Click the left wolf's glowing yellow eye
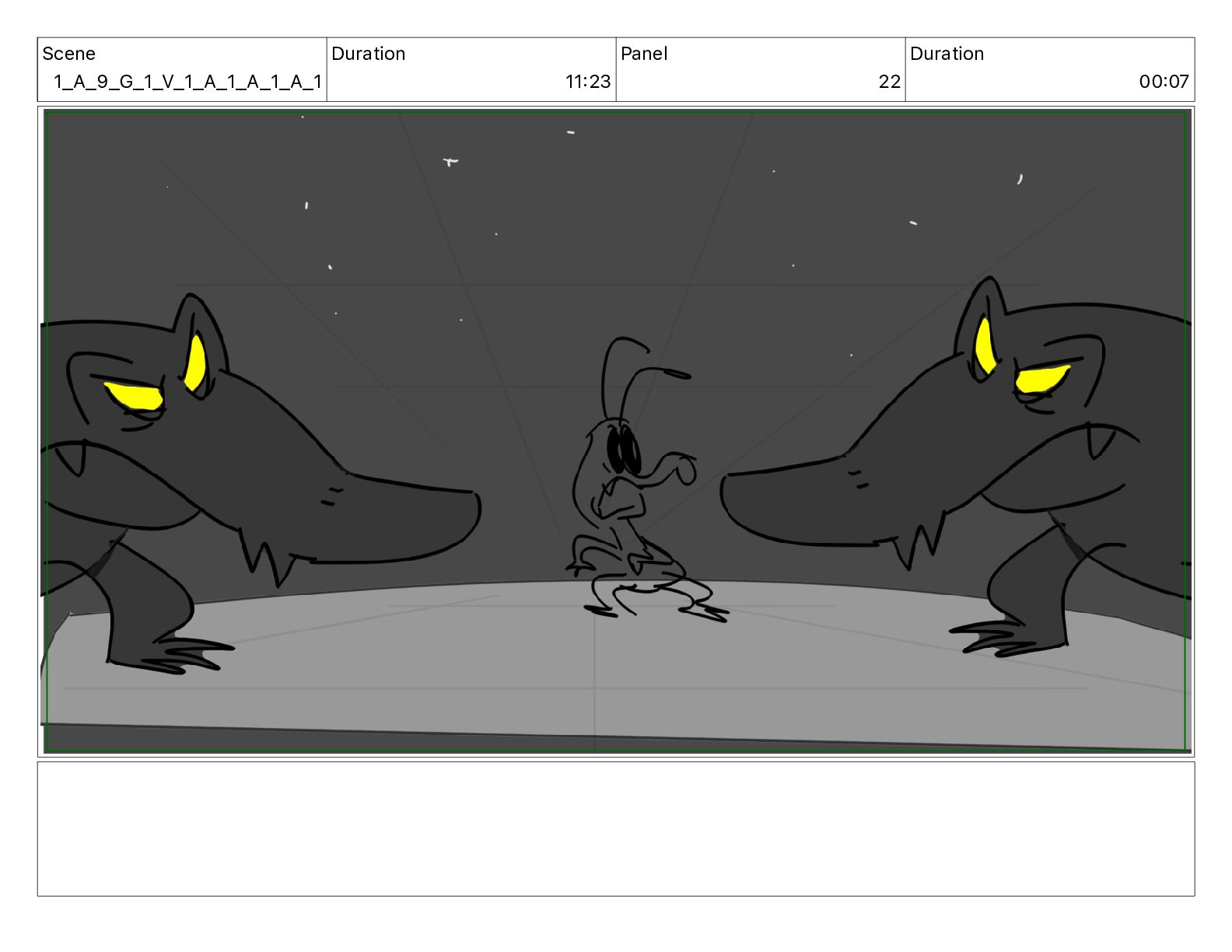This screenshot has width=1232, height=952. [x=134, y=394]
